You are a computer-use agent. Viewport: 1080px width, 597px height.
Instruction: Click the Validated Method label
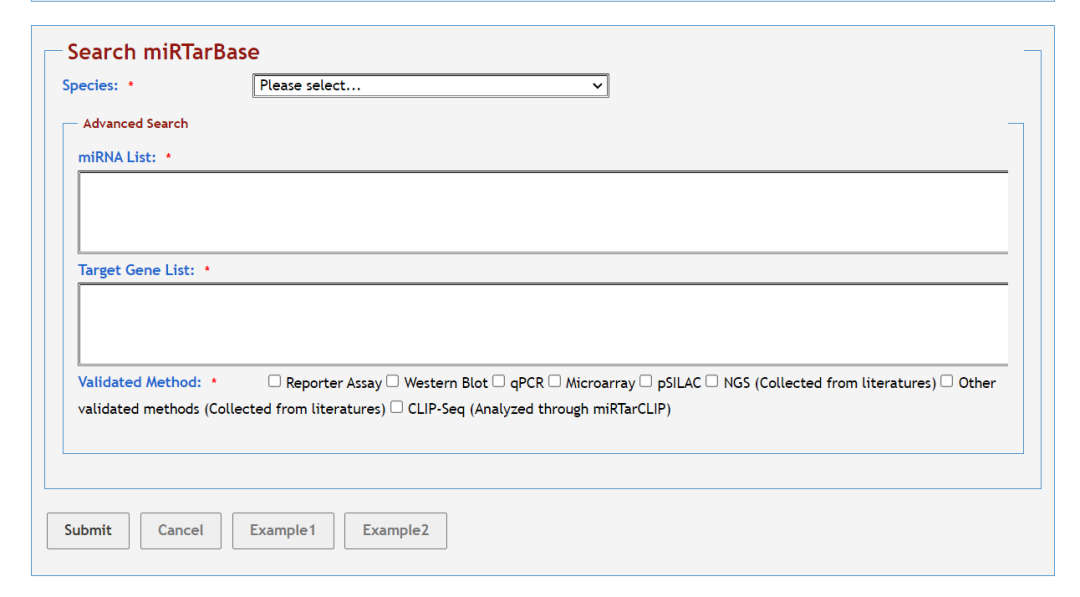point(139,383)
